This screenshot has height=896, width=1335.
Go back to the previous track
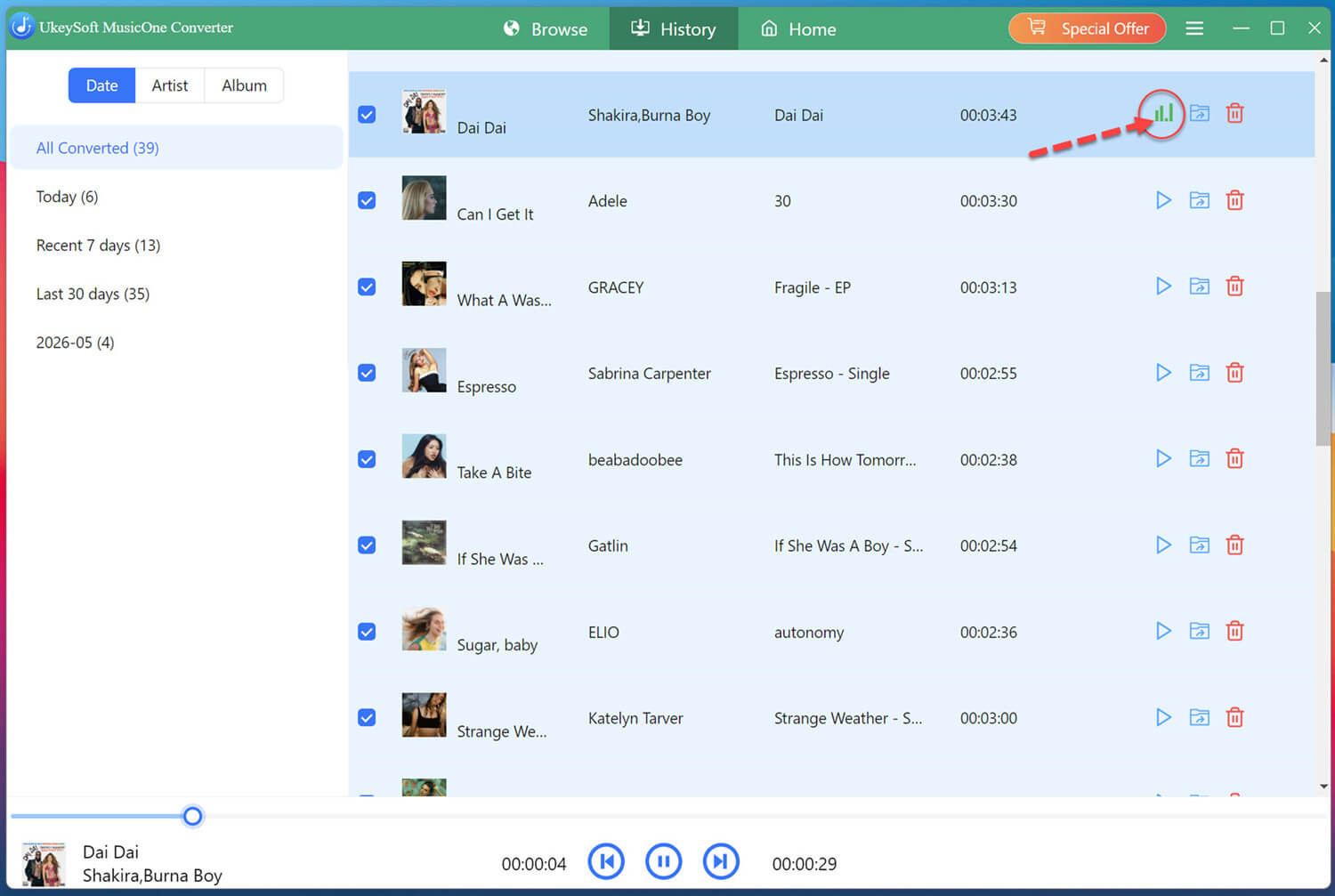[x=606, y=861]
